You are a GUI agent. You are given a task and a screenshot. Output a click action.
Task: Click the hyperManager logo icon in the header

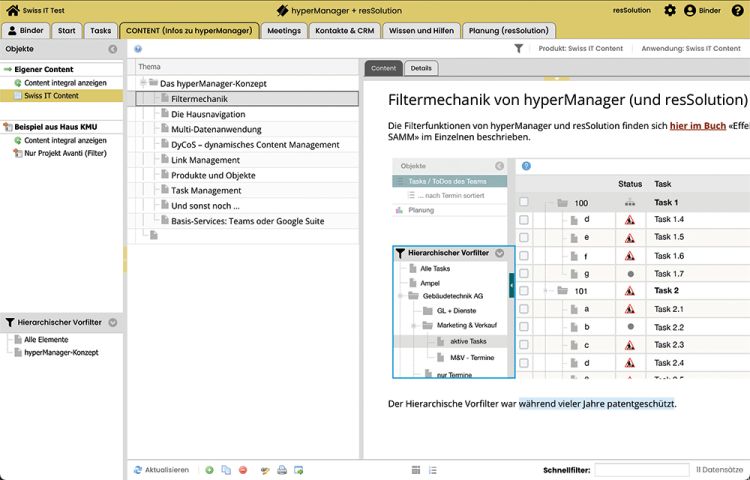pos(282,11)
